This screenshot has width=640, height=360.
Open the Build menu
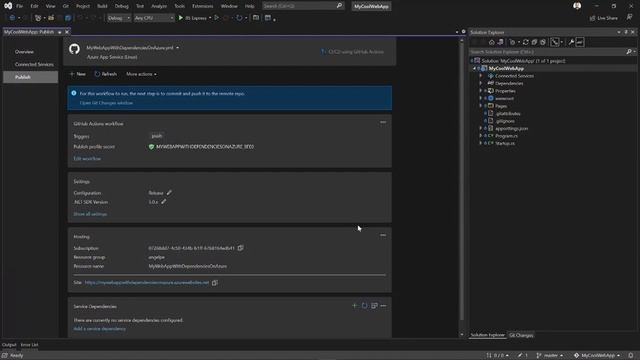pos(102,6)
